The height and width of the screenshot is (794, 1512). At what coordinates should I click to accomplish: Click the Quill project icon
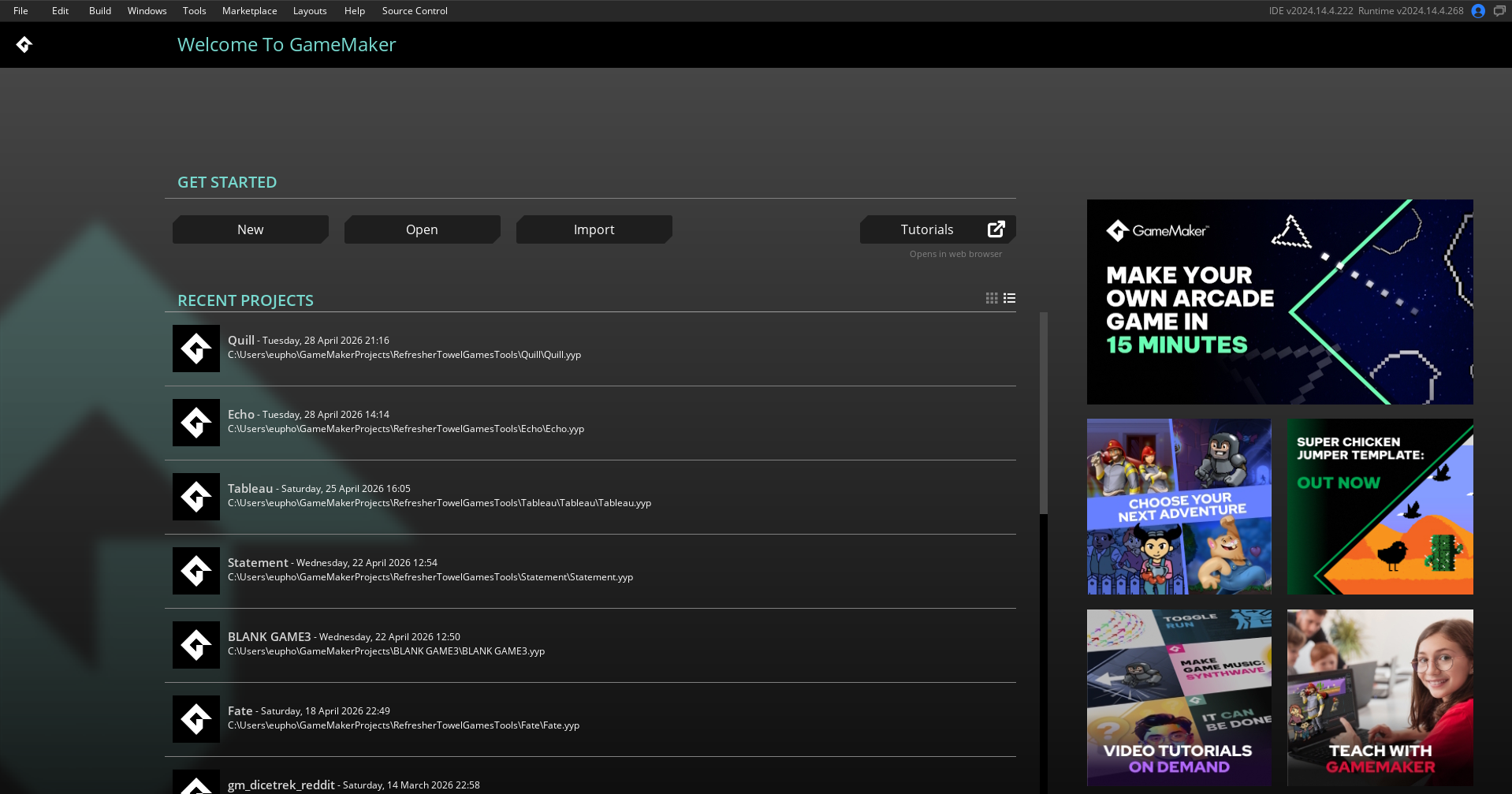(x=196, y=349)
